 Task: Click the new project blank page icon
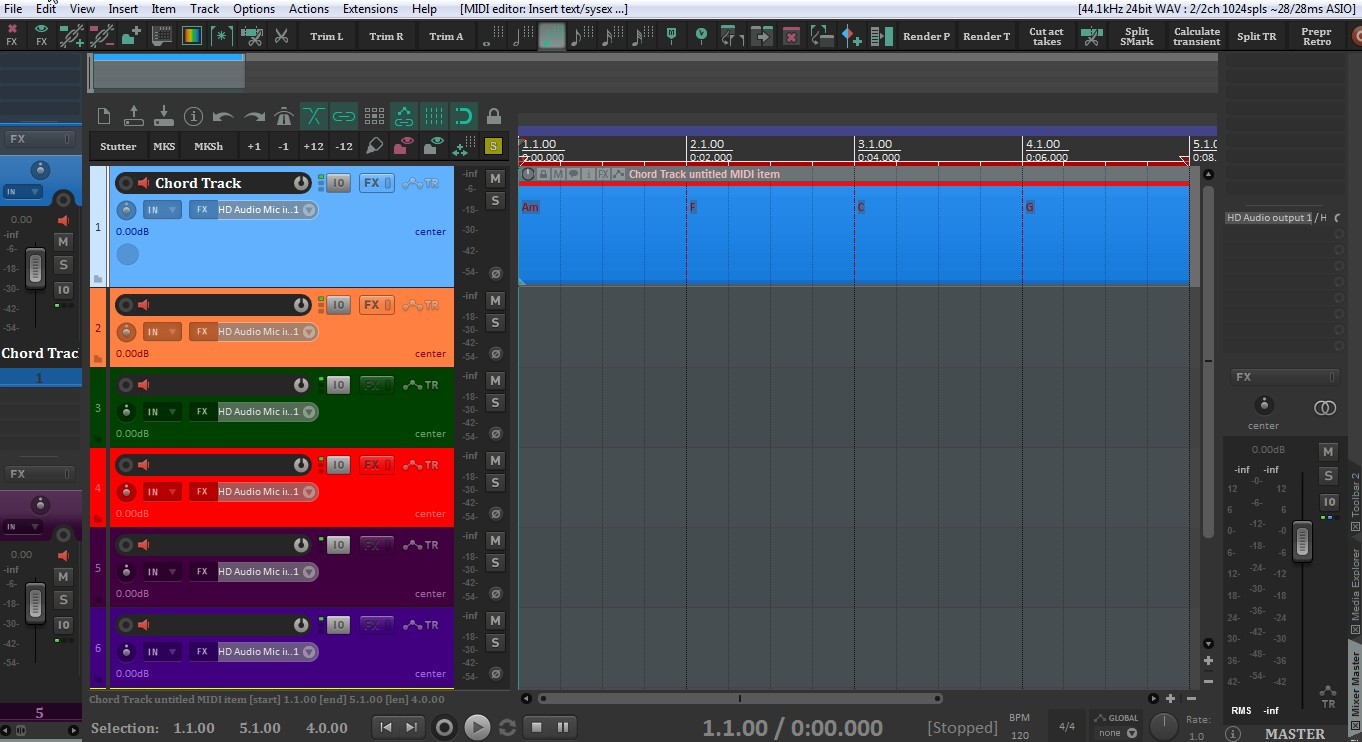[102, 116]
